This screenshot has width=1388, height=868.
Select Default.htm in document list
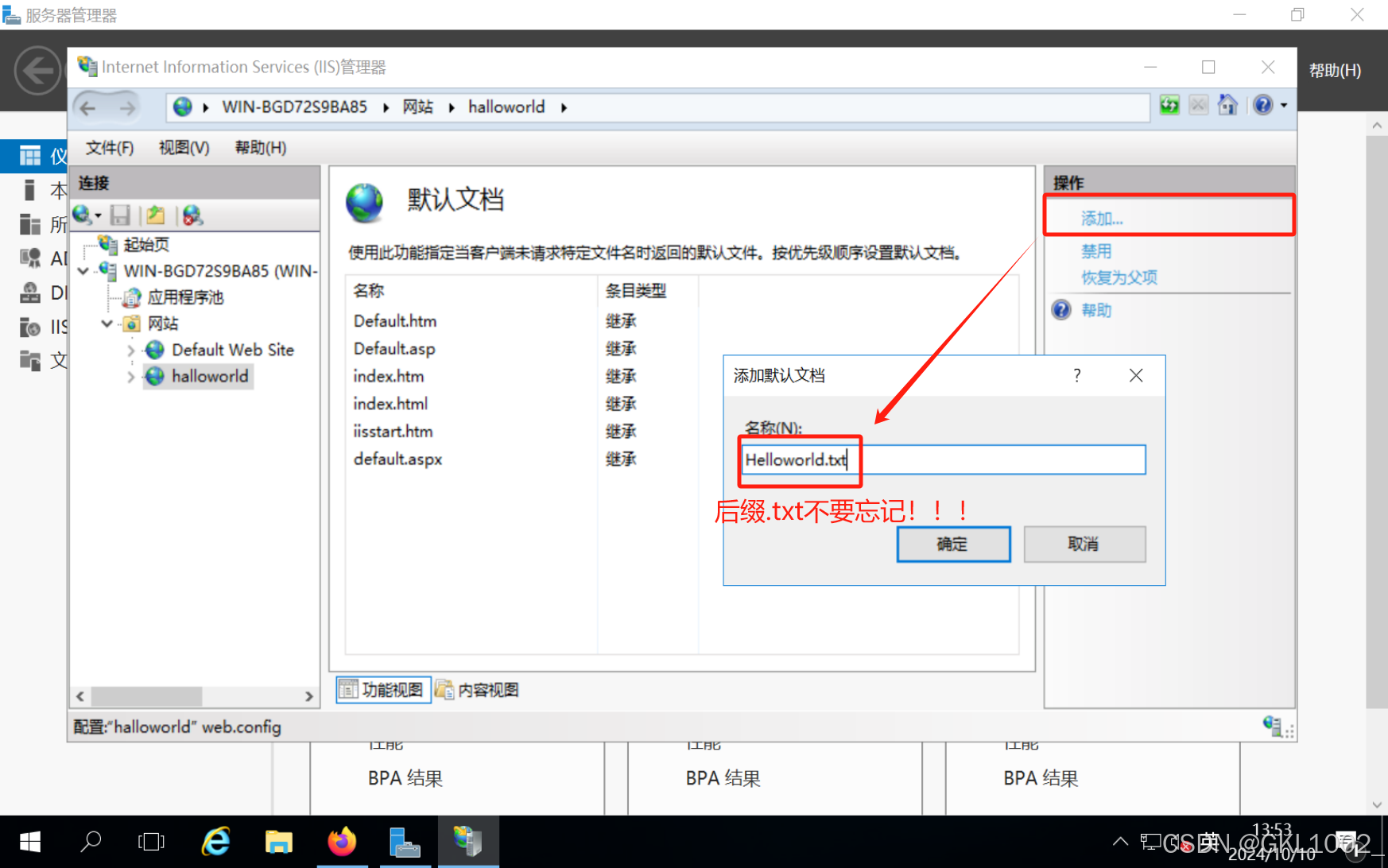[x=395, y=321]
